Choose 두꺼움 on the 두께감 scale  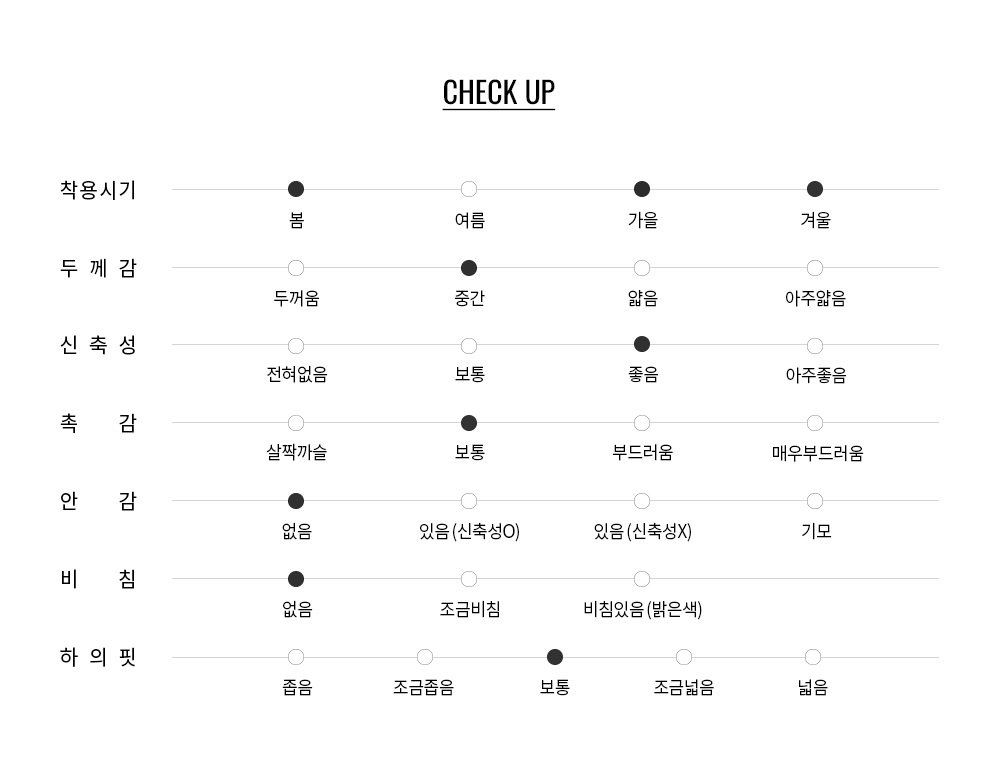(296, 268)
